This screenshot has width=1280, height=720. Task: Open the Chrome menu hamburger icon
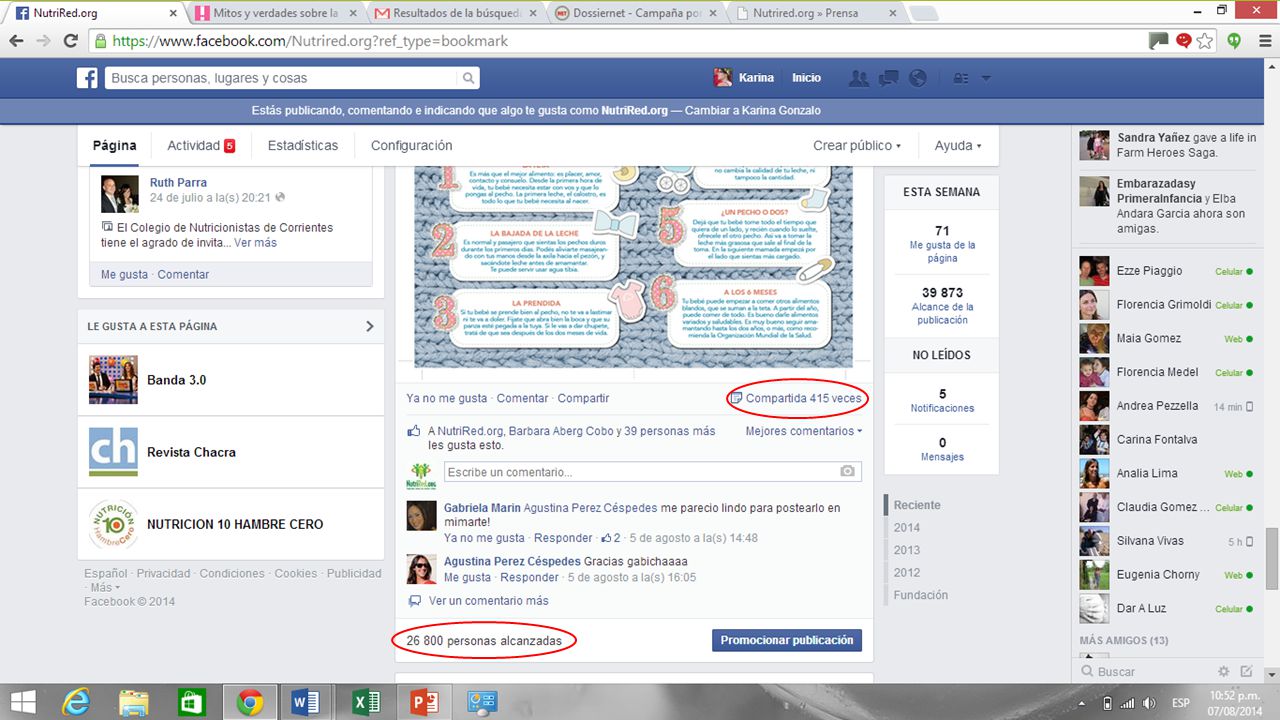point(1263,41)
